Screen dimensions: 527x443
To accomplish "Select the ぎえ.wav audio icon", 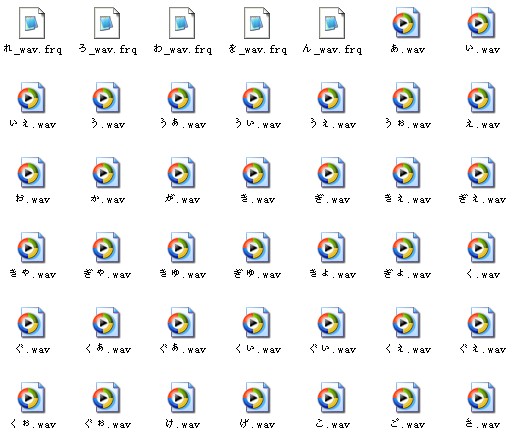I will coord(482,172).
